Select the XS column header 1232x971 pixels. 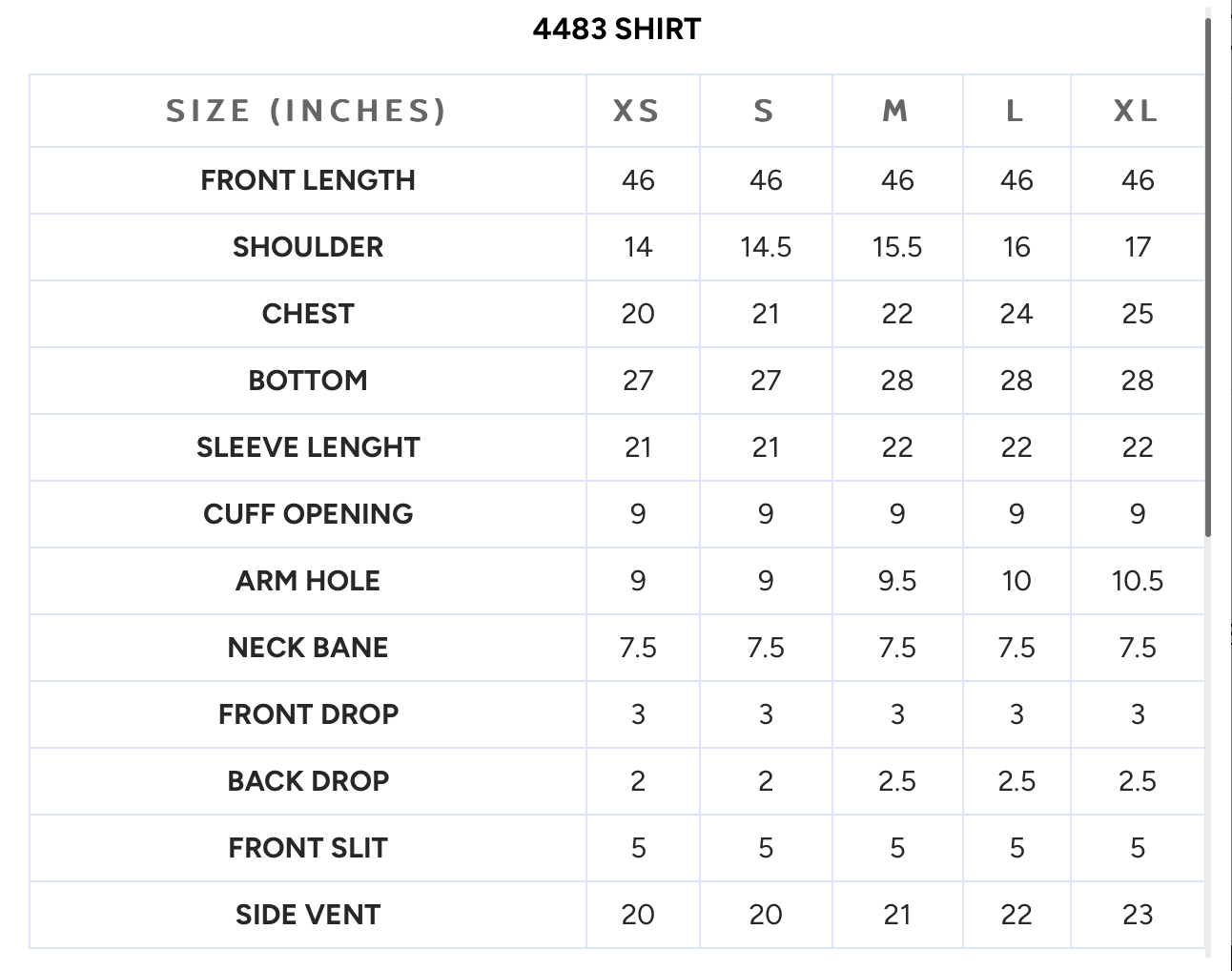(x=637, y=112)
